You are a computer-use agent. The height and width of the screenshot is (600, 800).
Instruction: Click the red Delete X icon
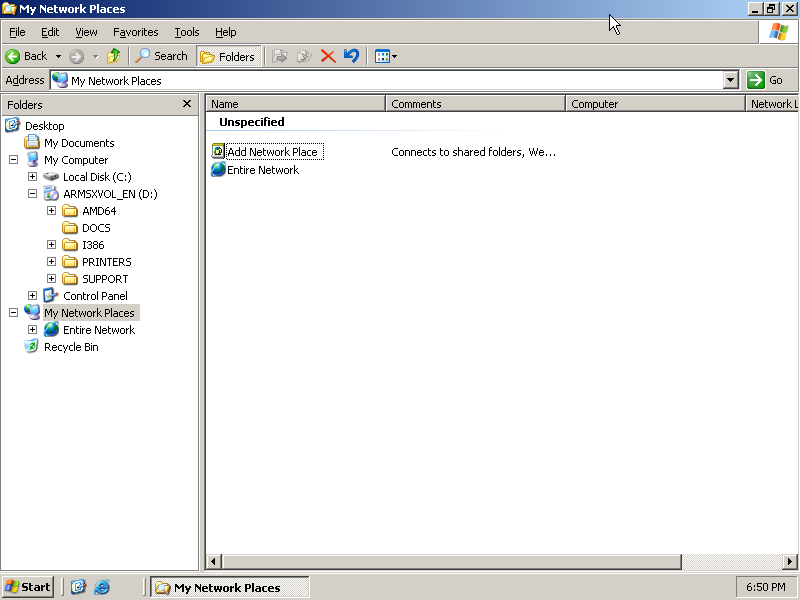[328, 56]
